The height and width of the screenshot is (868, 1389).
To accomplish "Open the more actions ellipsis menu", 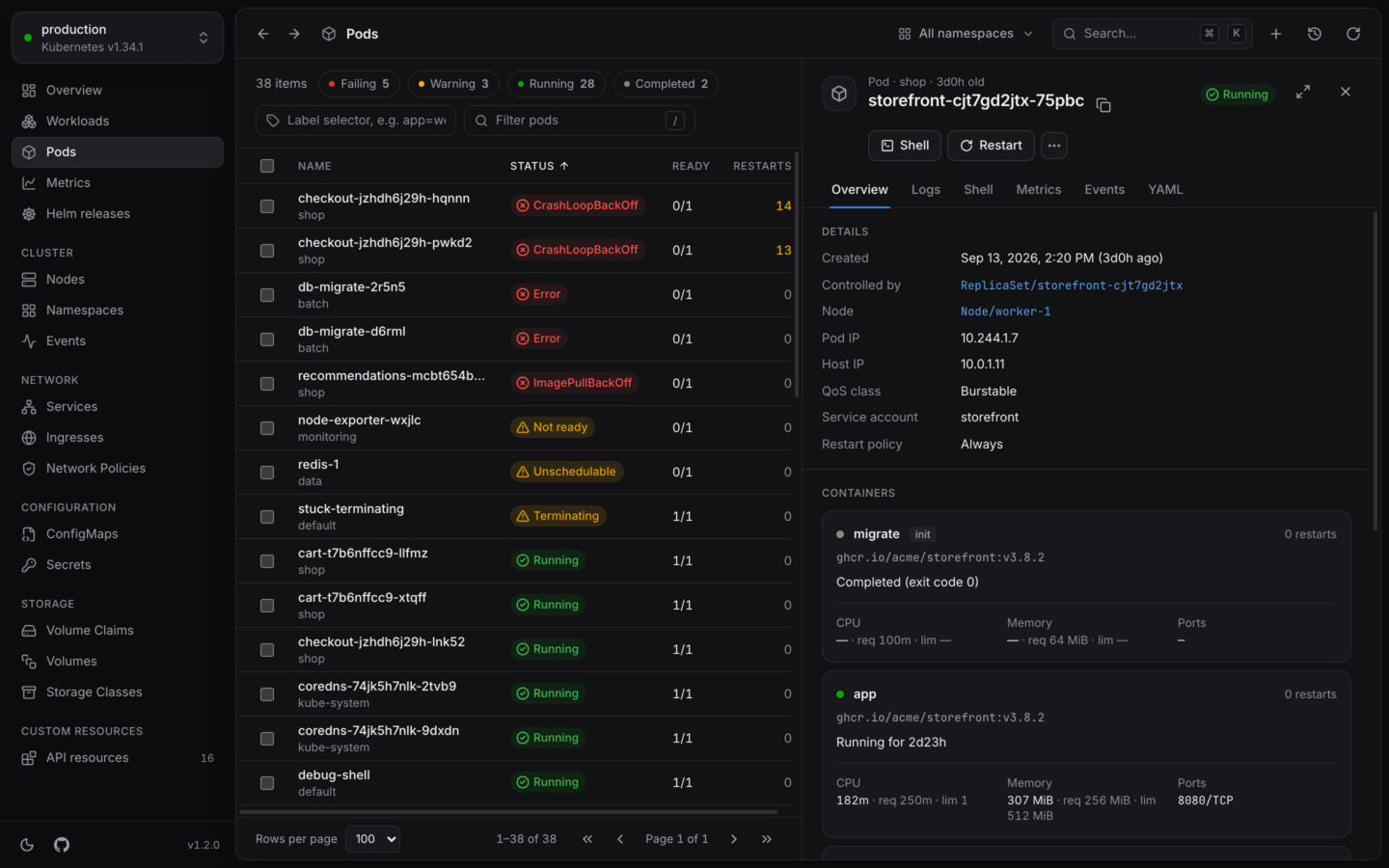I will 1054,146.
